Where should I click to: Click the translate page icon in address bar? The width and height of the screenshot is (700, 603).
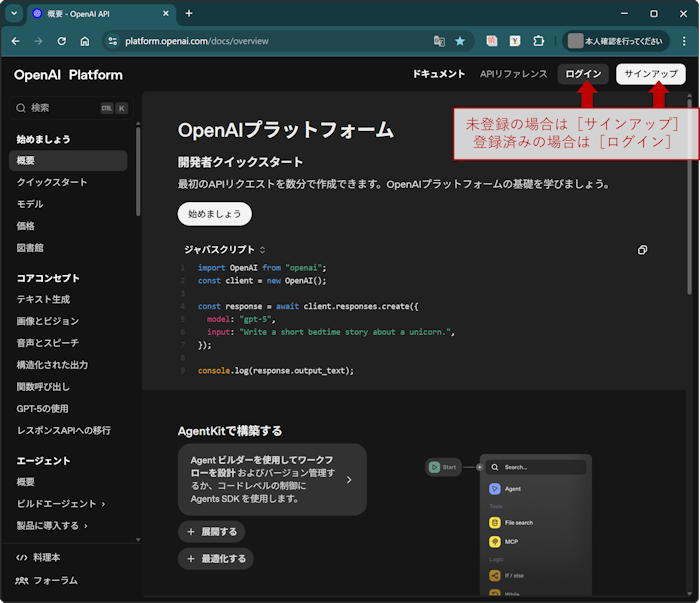point(439,42)
